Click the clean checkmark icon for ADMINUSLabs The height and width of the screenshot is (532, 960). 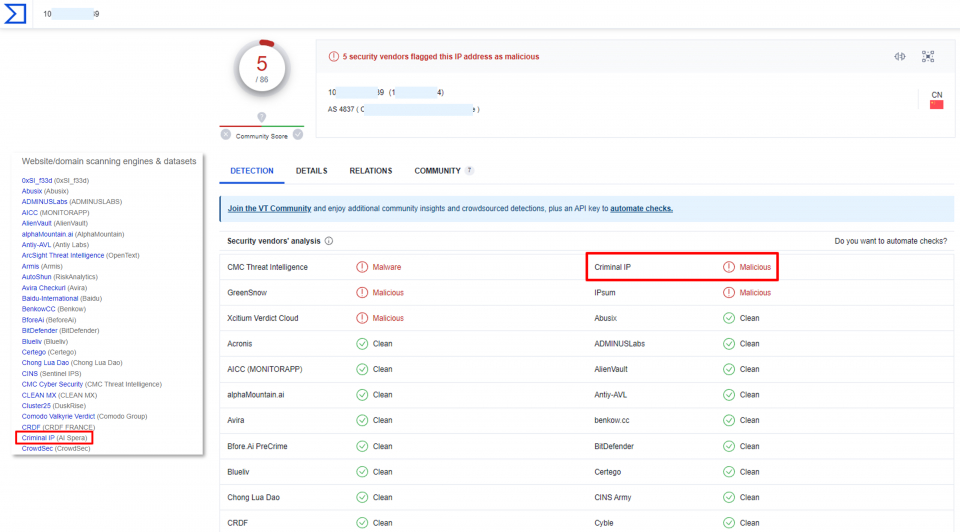tap(729, 343)
